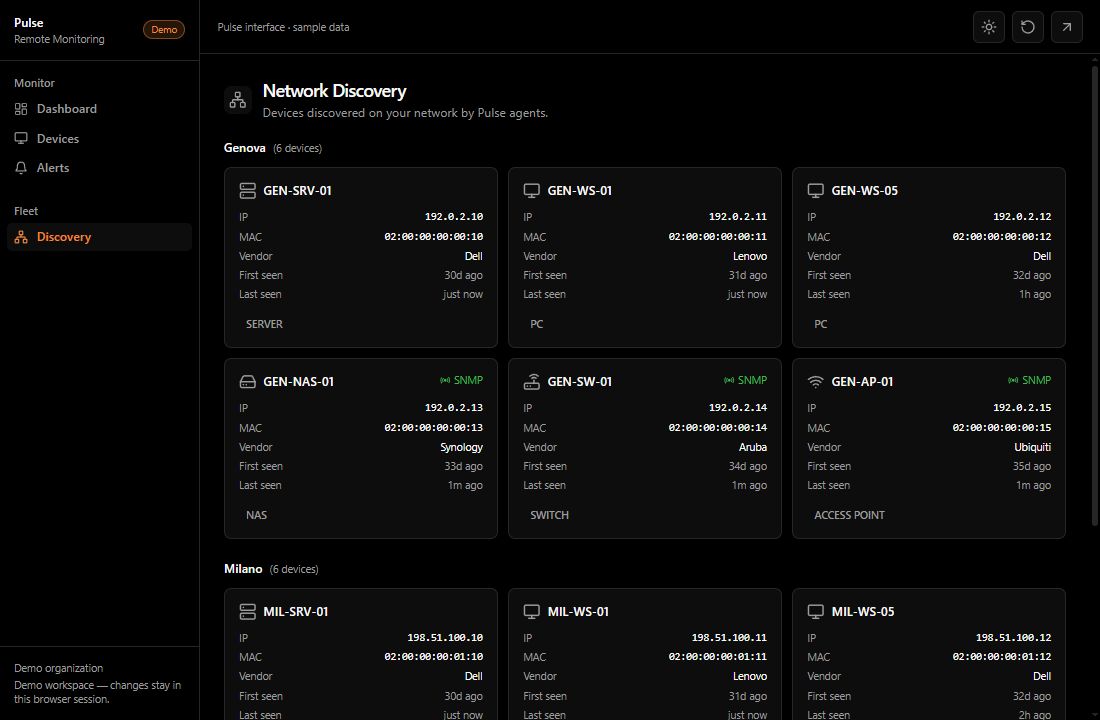1100x720 pixels.
Task: Click 'Pulse interface · sample data' header text
Action: click(283, 27)
